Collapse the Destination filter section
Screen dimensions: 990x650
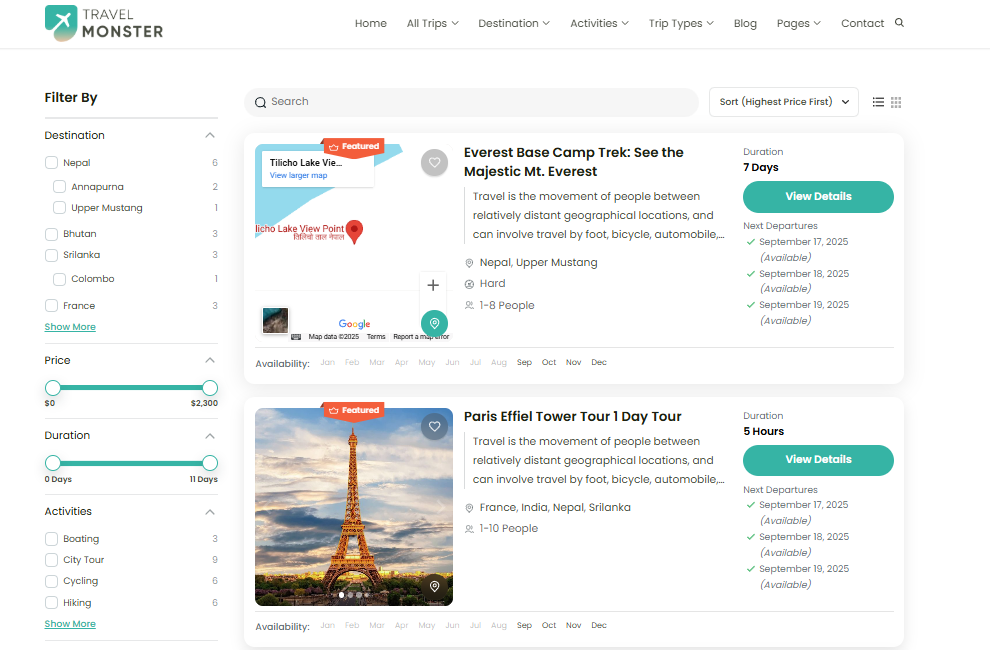210,136
